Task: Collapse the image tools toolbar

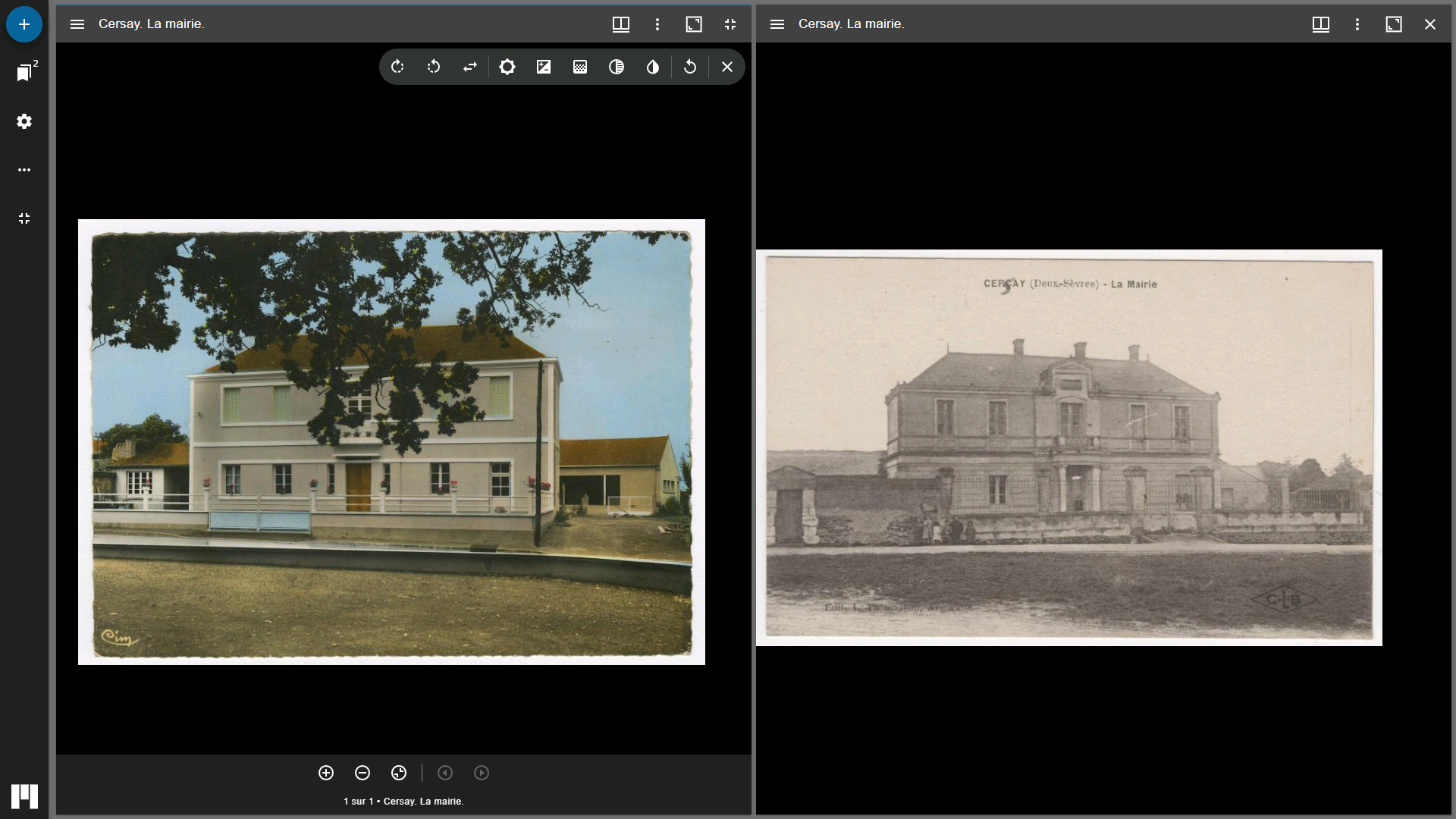Action: click(727, 67)
